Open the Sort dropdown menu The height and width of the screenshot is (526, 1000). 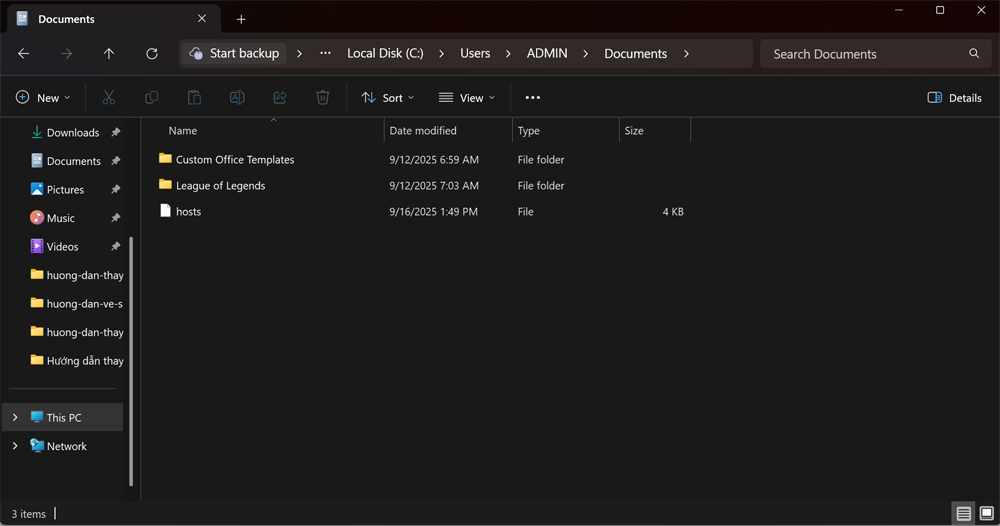(387, 97)
